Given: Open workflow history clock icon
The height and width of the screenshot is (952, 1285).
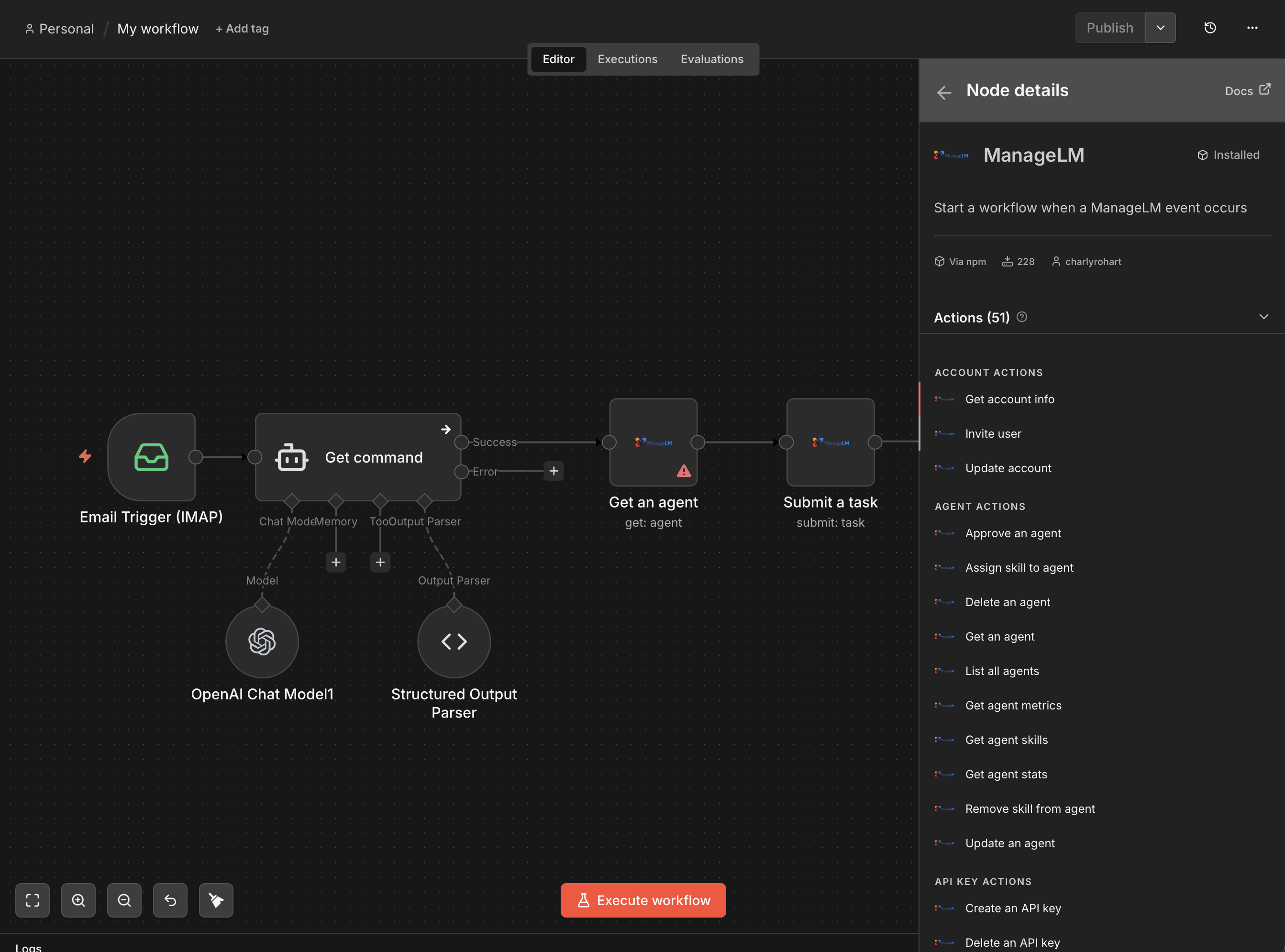Looking at the screenshot, I should (1210, 28).
